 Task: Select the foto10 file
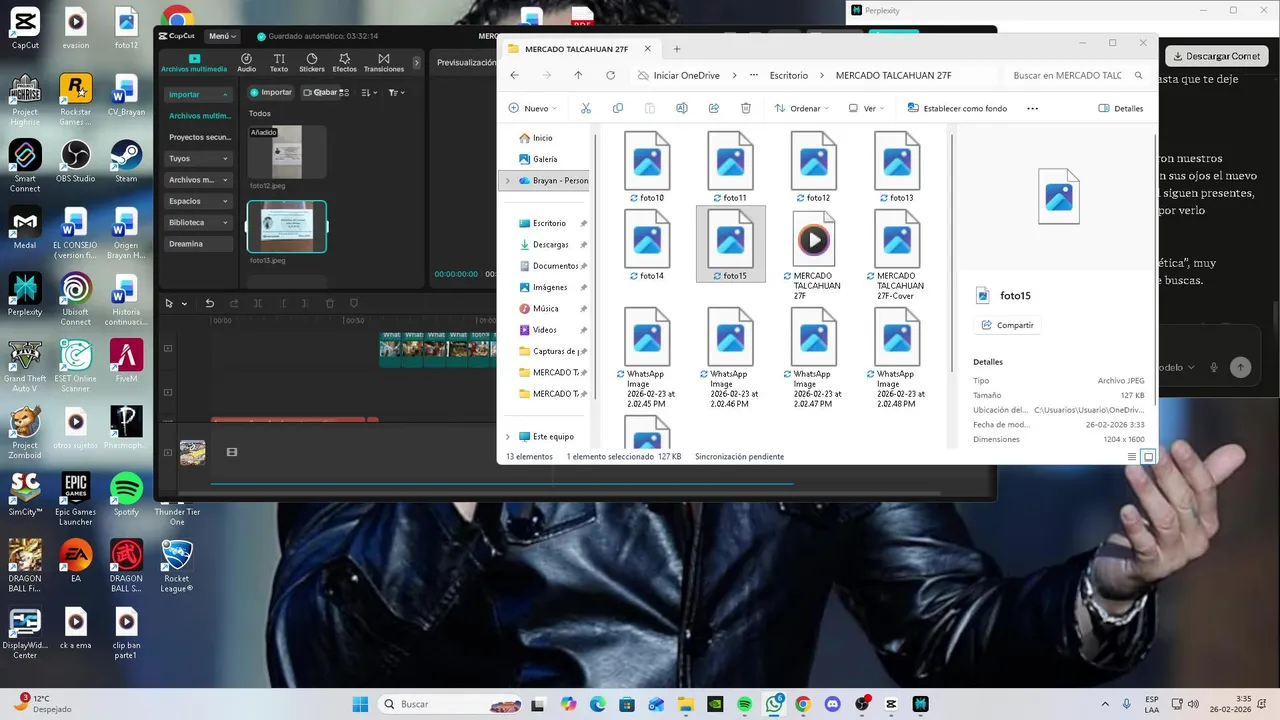tap(647, 166)
